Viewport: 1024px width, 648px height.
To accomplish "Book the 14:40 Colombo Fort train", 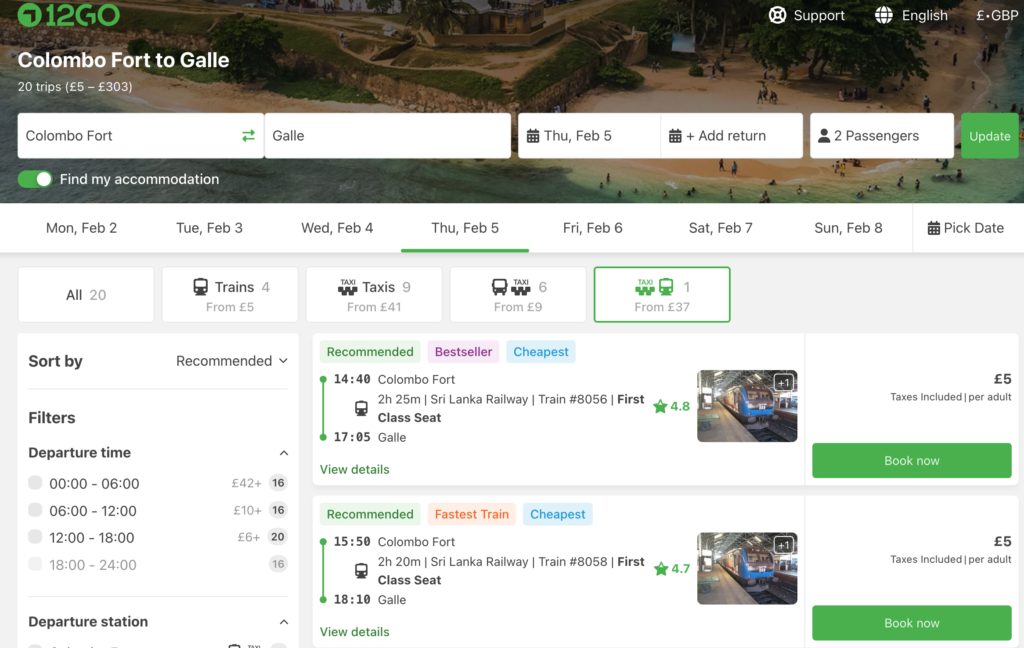I will pos(911,461).
